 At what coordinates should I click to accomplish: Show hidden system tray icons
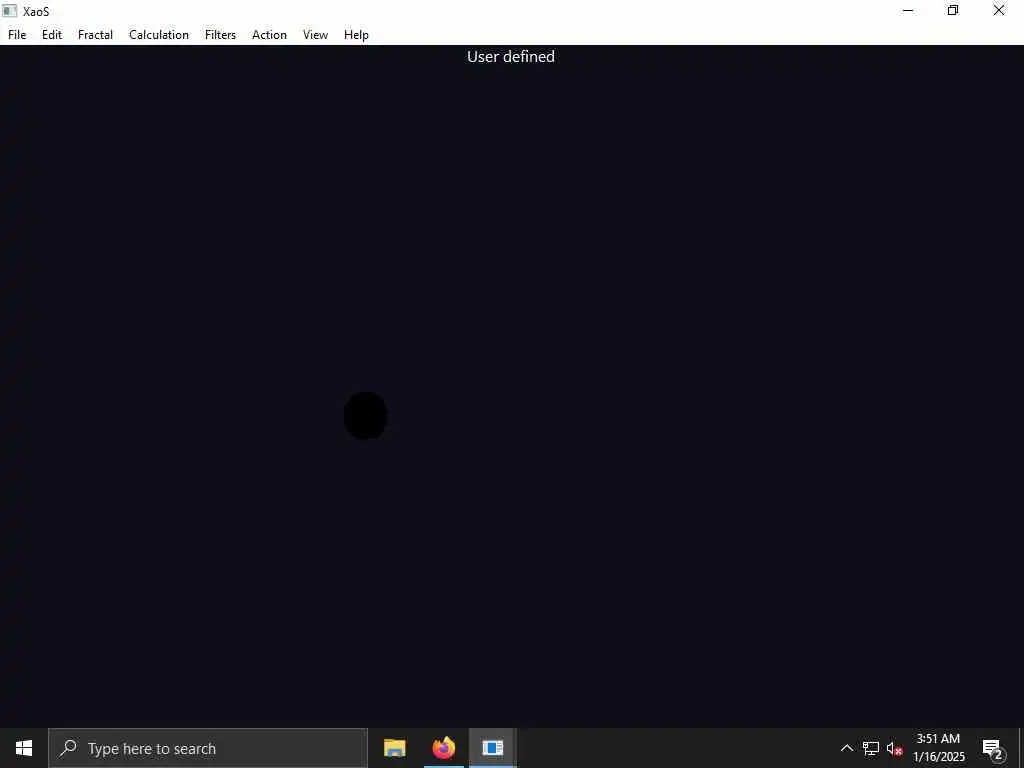(x=846, y=748)
